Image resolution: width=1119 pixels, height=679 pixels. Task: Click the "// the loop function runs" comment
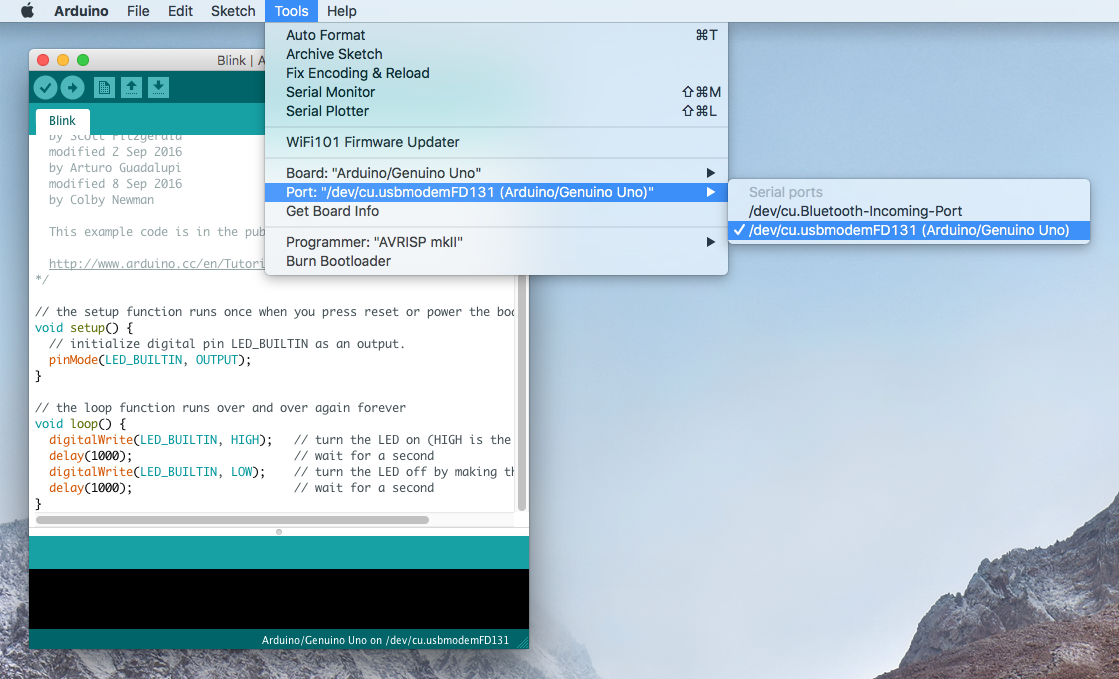221,408
